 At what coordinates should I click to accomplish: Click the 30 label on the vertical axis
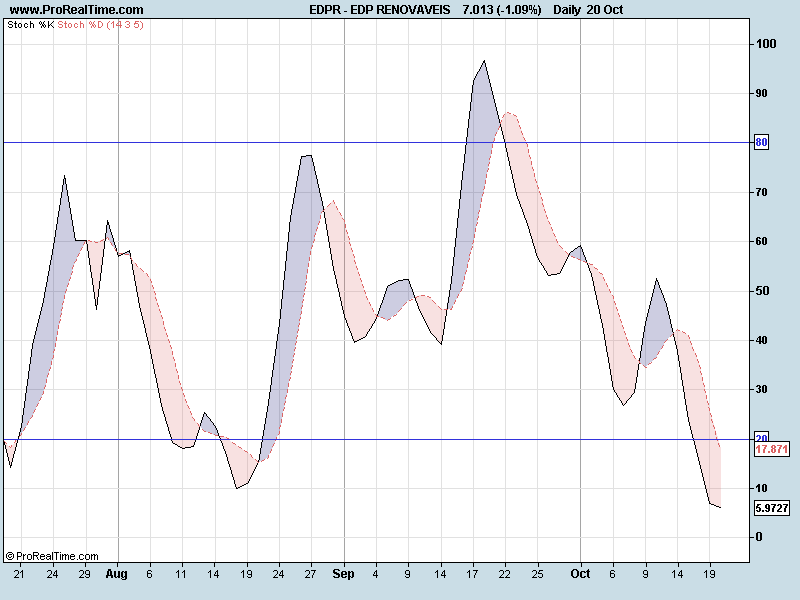[762, 389]
